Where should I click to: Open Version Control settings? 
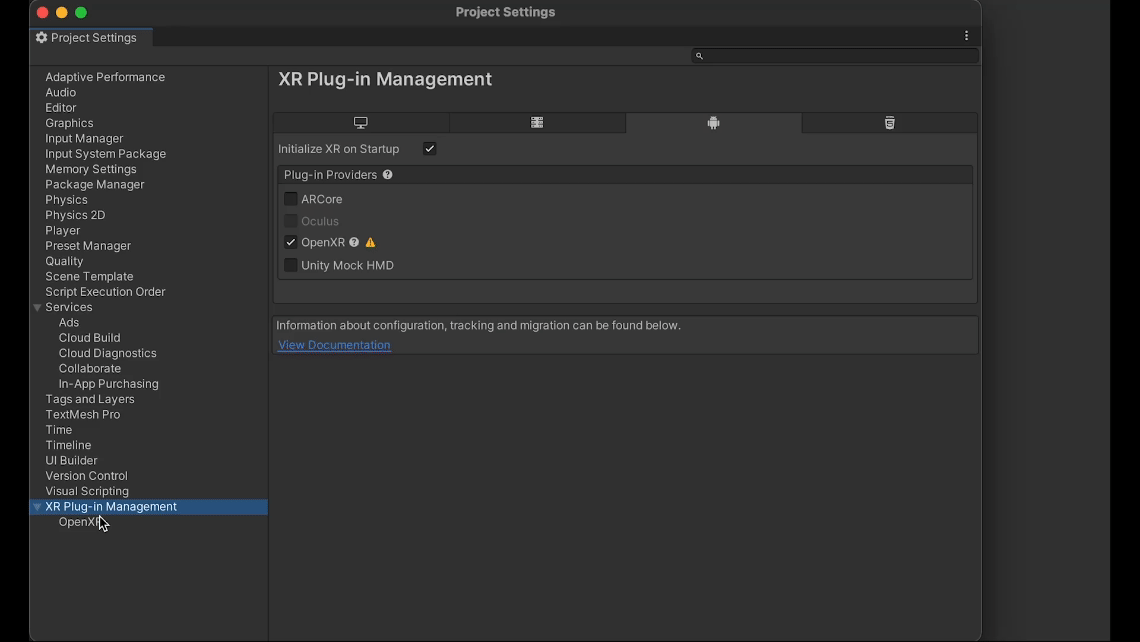click(x=87, y=476)
